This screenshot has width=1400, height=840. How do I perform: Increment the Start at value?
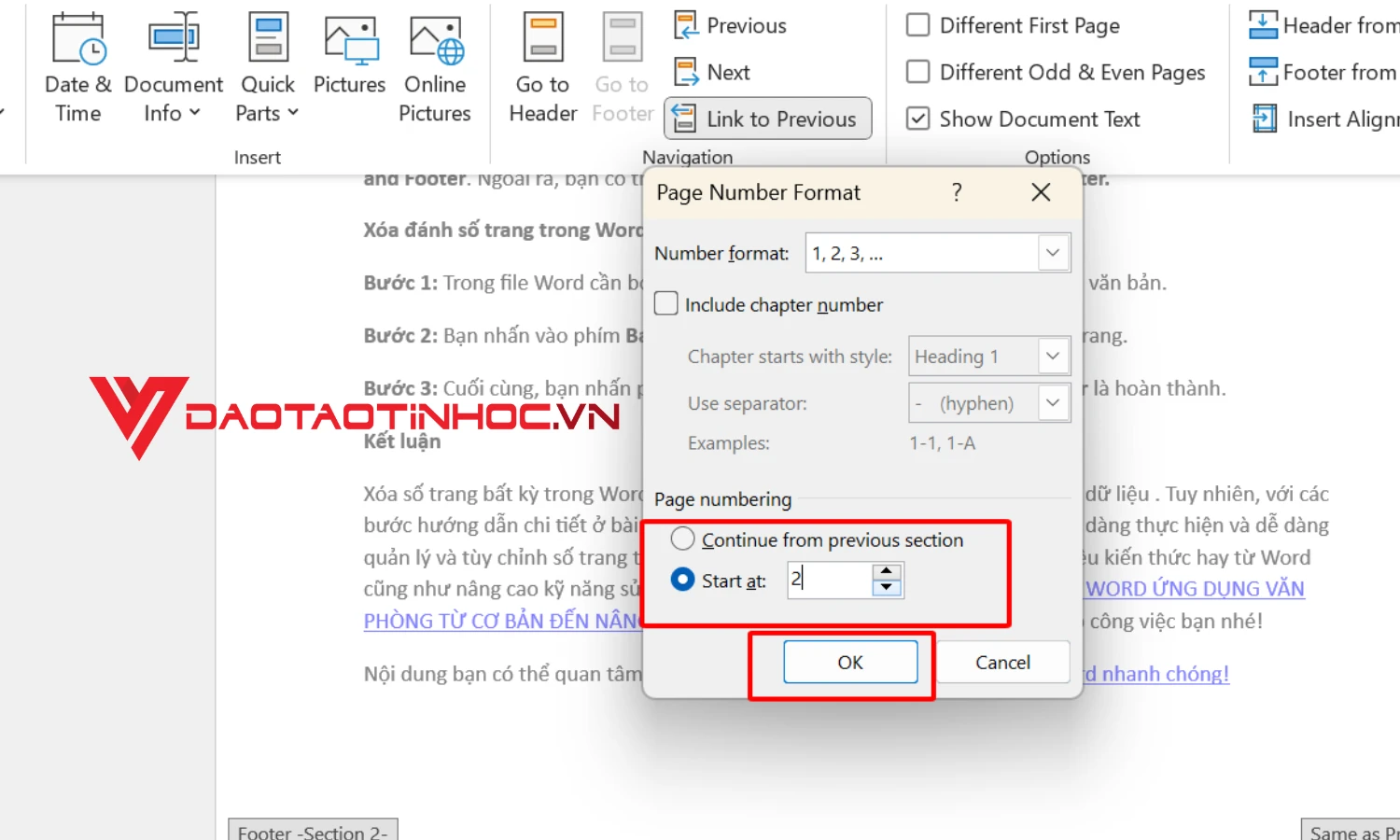[x=886, y=572]
